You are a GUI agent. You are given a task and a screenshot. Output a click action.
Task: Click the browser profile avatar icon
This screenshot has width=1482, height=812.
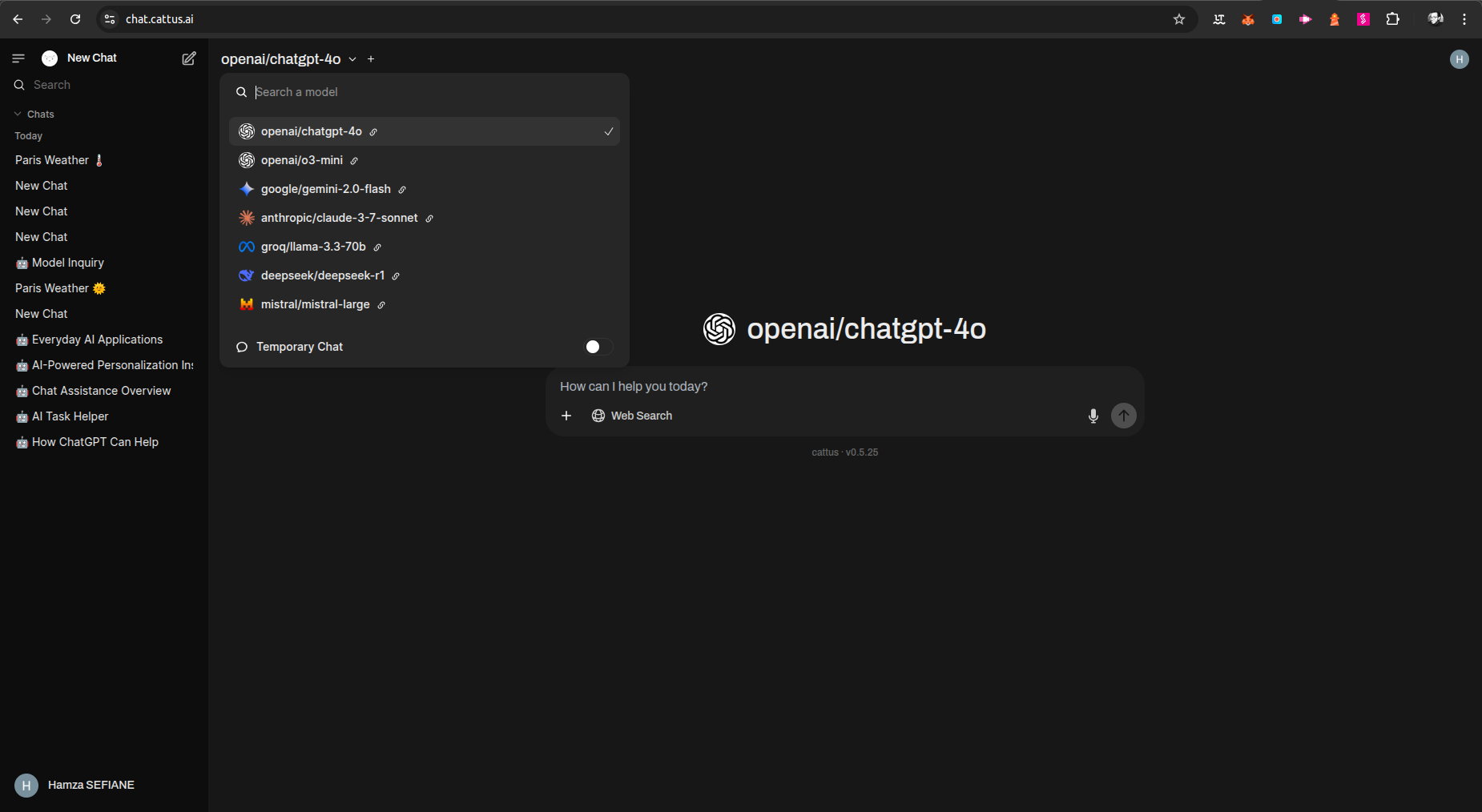pos(1436,19)
